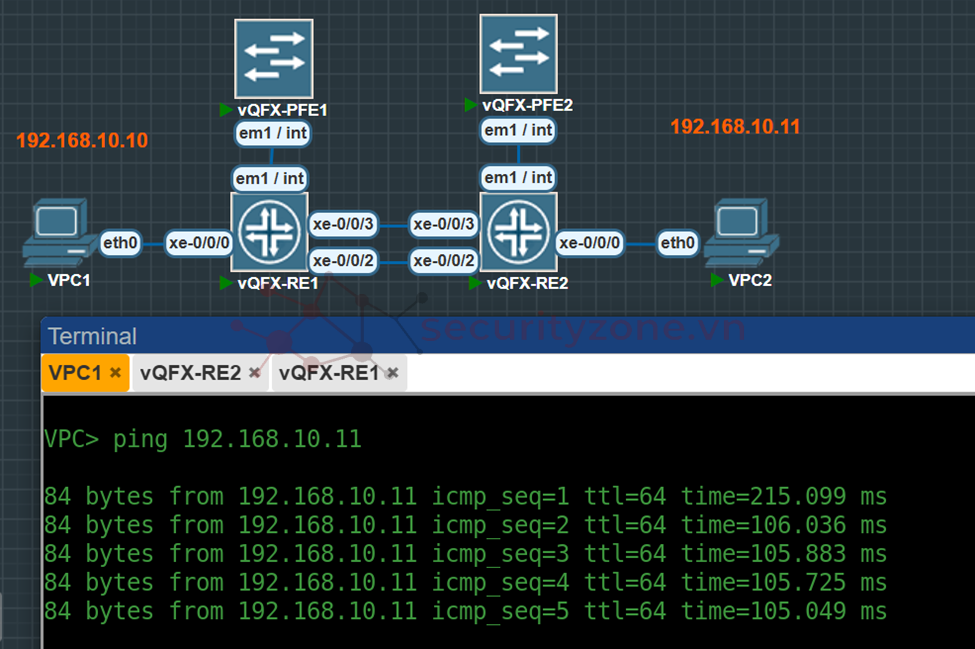This screenshot has height=649, width=975.
Task: Click the vQFX-RE2 router node icon
Action: (517, 232)
